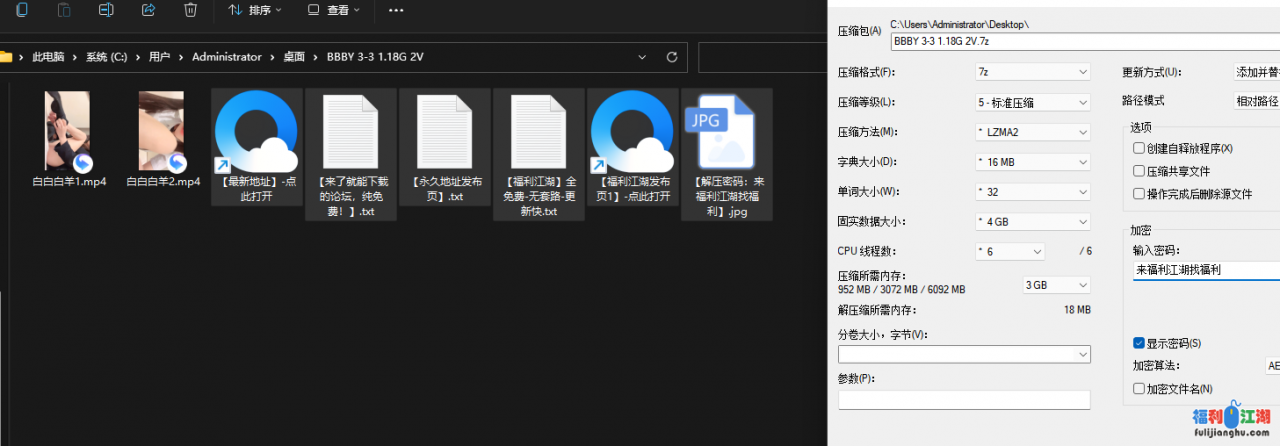Toggle the 显示密码 checkbox off
Image resolution: width=1280 pixels, height=446 pixels.
[1139, 343]
